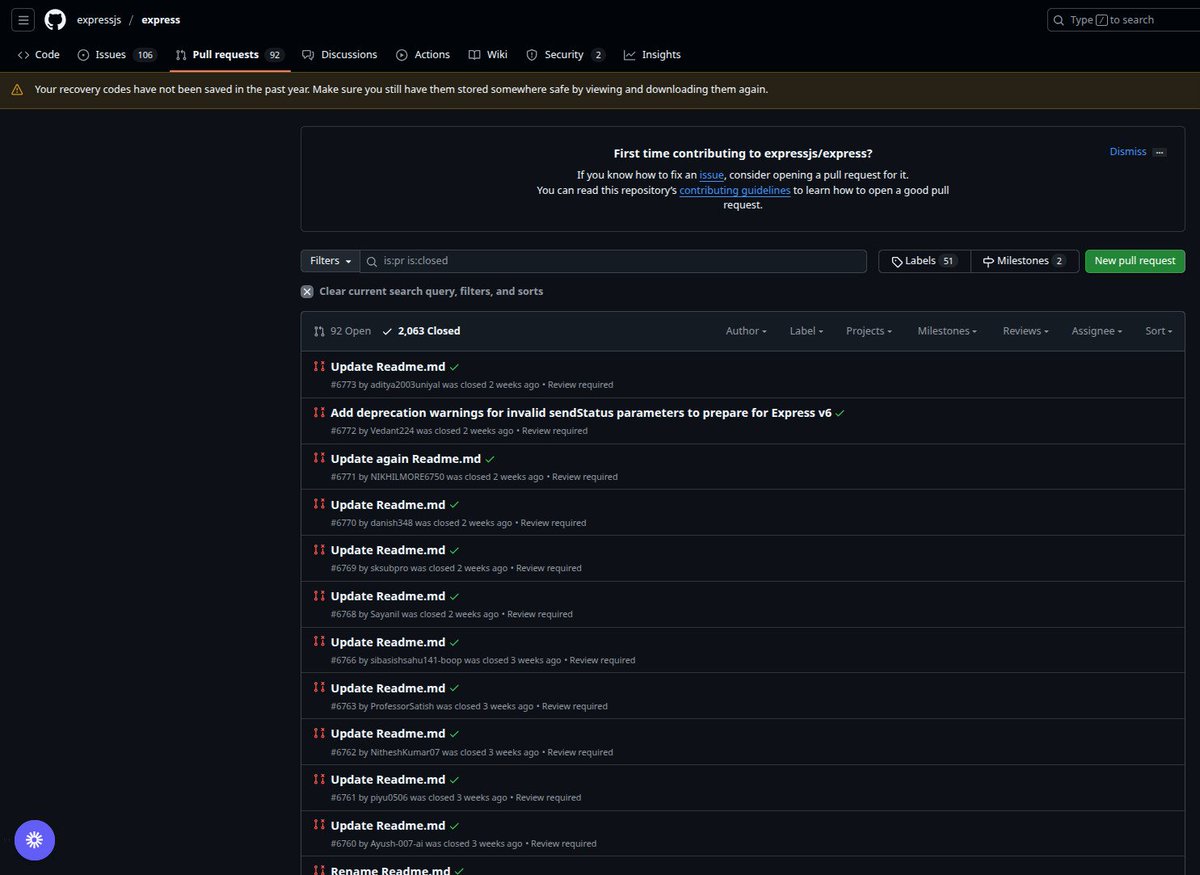Expand the Author filter dropdown
The width and height of the screenshot is (1200, 875).
746,331
